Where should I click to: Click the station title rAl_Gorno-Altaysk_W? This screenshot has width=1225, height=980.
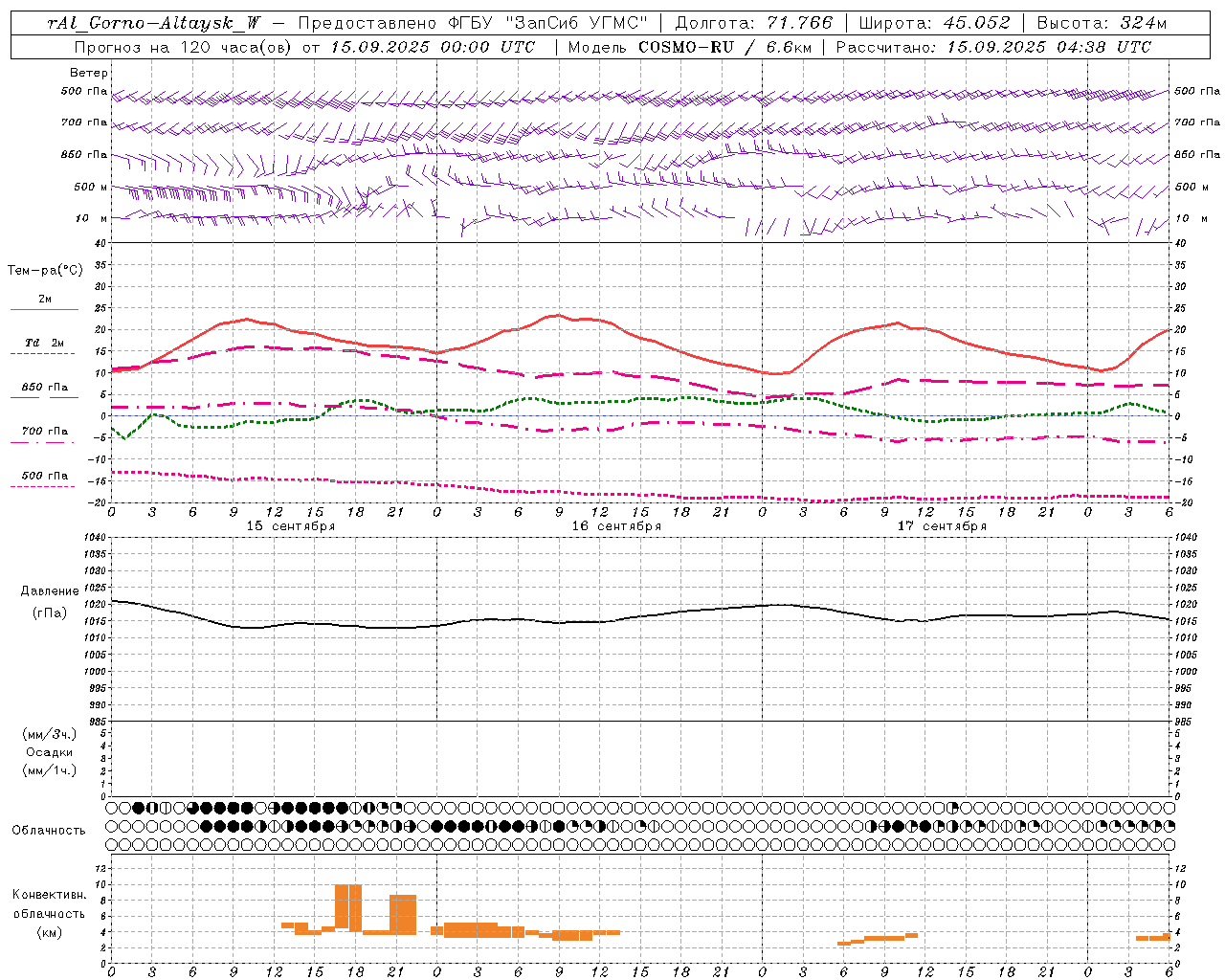[x=153, y=23]
